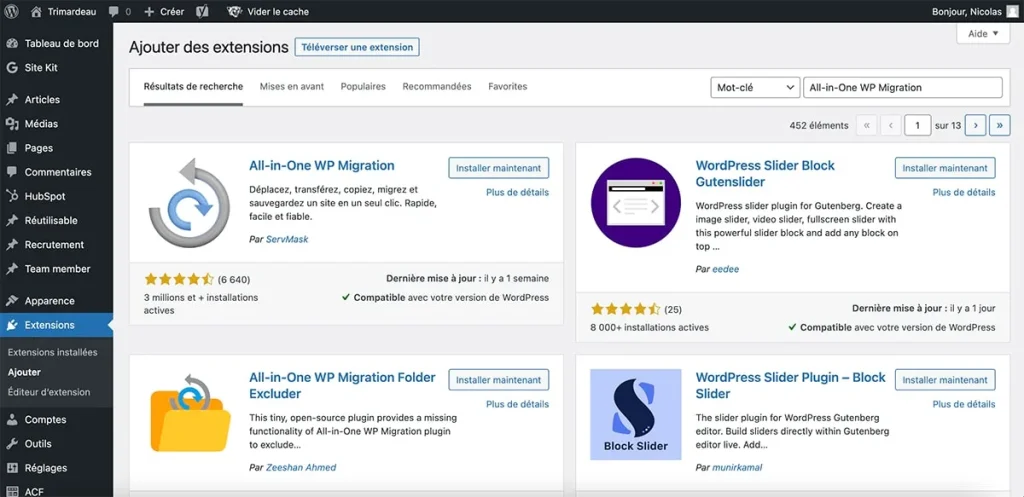The width and height of the screenshot is (1024, 497).
Task: Open the comments bubble icon in the admin bar
Action: click(x=114, y=12)
